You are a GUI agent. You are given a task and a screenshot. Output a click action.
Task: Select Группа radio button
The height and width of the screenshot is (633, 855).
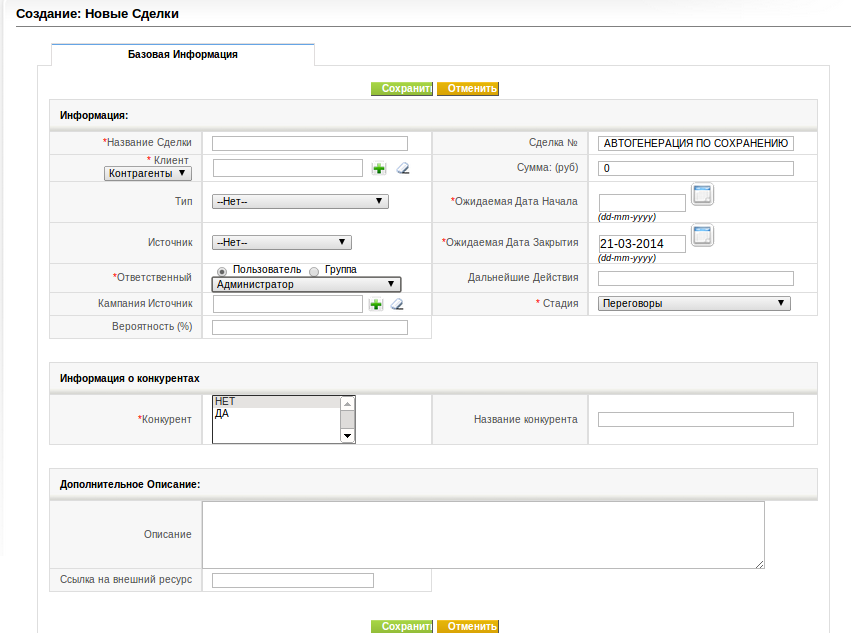click(x=314, y=271)
